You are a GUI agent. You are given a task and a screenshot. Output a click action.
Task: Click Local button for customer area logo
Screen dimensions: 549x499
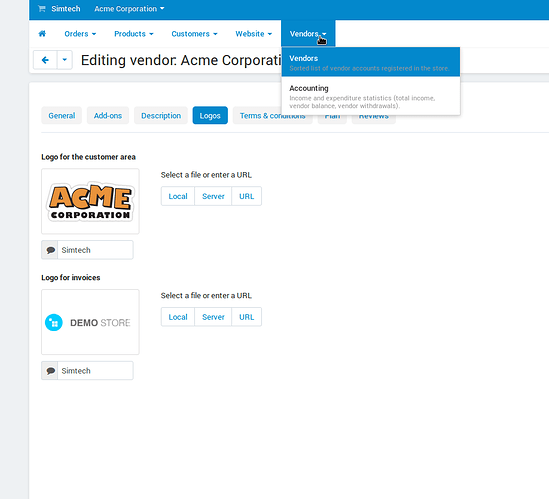(178, 196)
